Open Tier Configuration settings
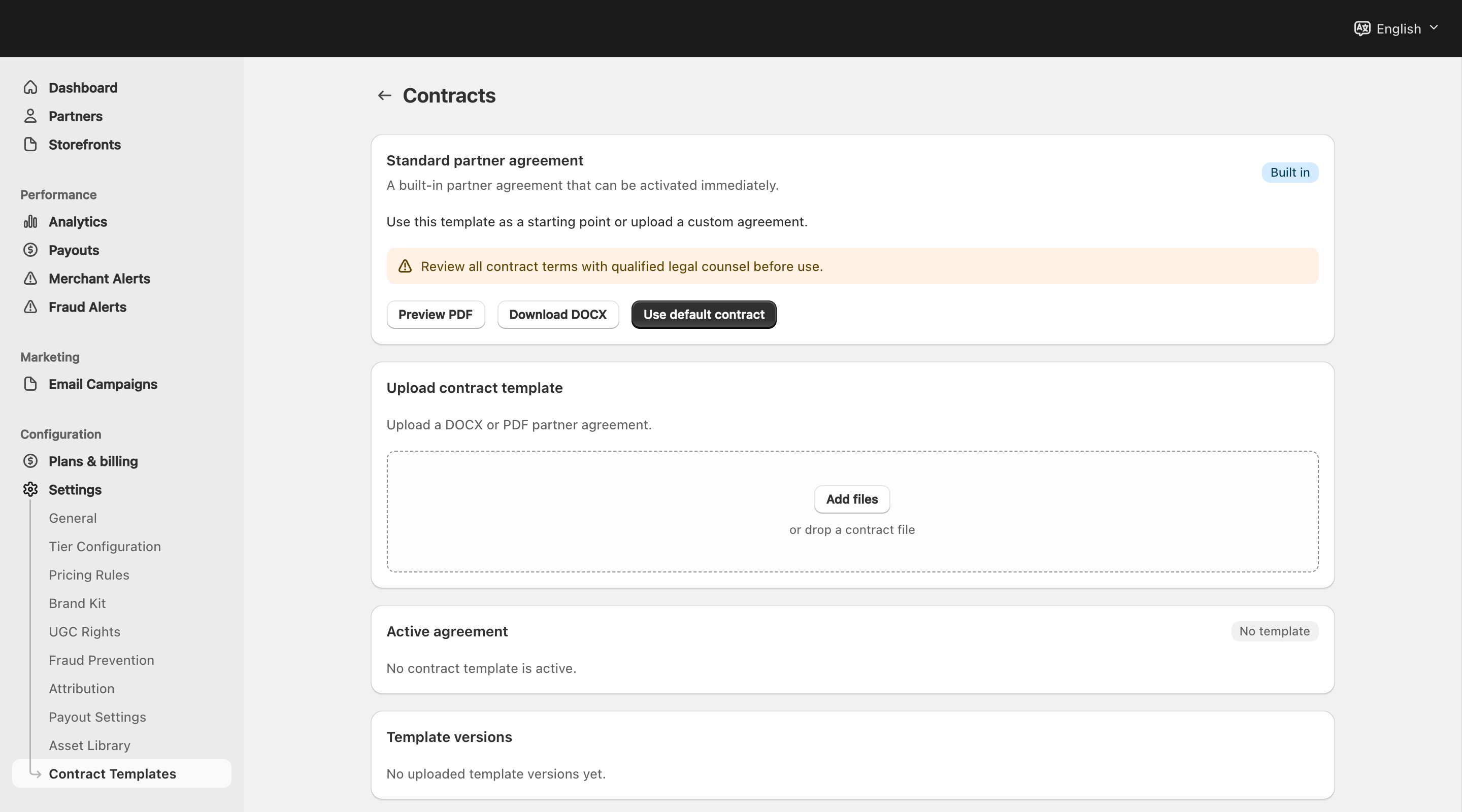The height and width of the screenshot is (812, 1462). [x=105, y=547]
